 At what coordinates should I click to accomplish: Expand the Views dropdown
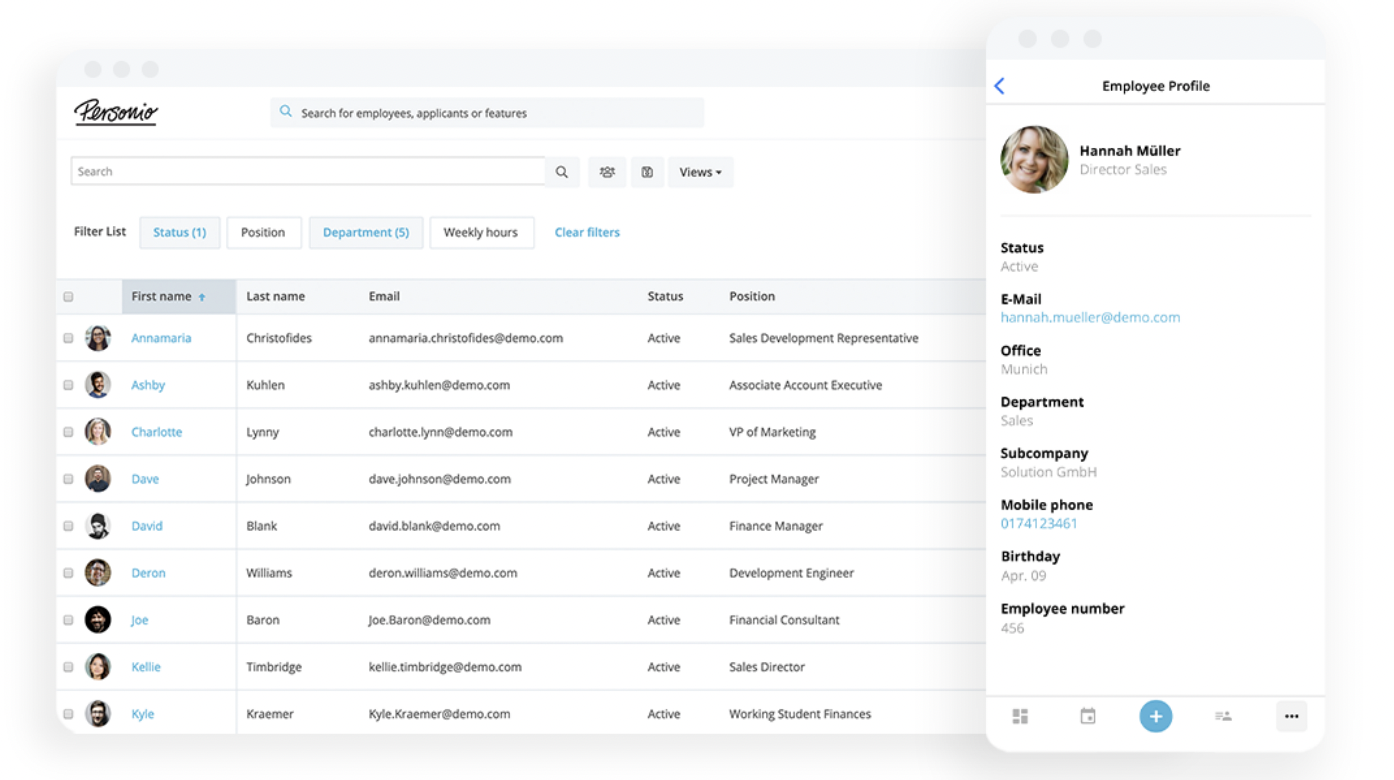pyautogui.click(x=700, y=172)
